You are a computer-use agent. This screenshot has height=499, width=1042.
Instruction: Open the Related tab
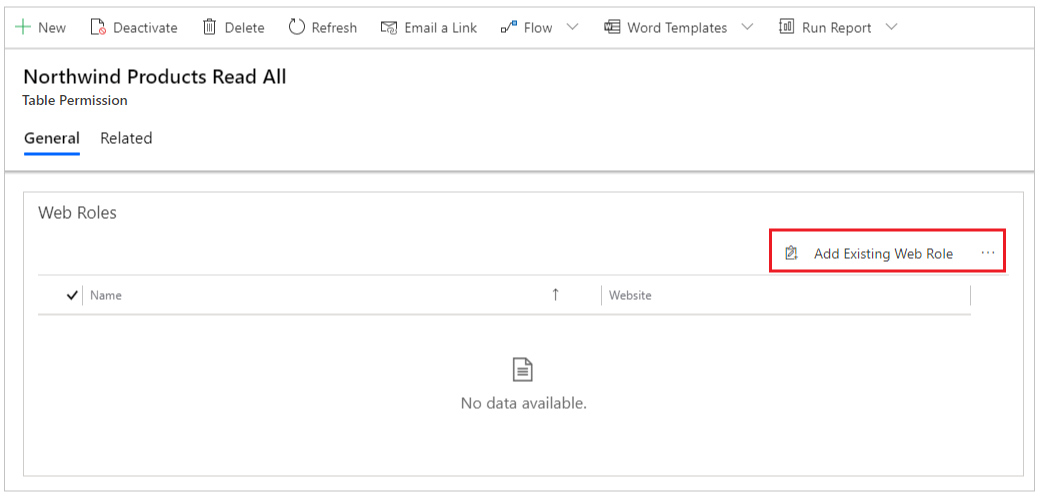point(126,138)
